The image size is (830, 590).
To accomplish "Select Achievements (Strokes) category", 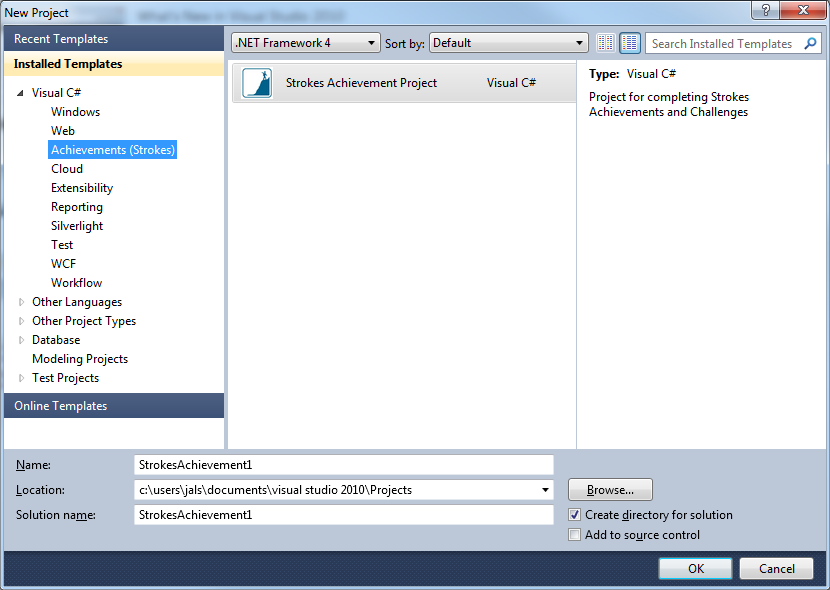I will tap(113, 150).
